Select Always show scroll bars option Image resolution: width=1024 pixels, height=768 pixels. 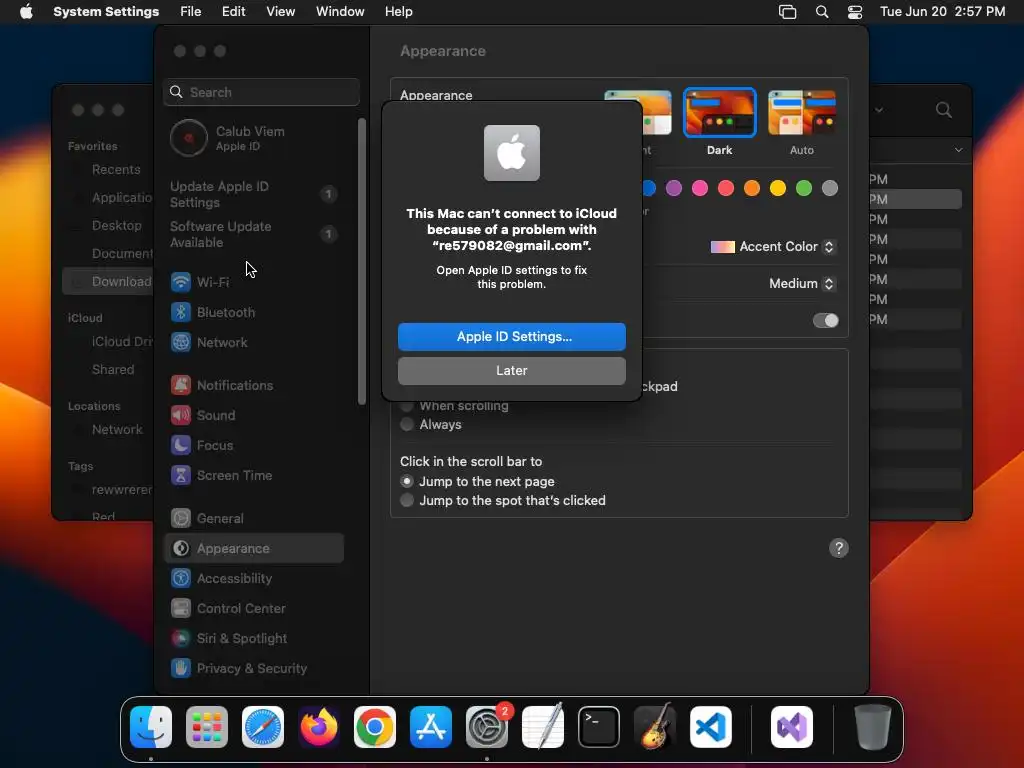pyautogui.click(x=407, y=424)
